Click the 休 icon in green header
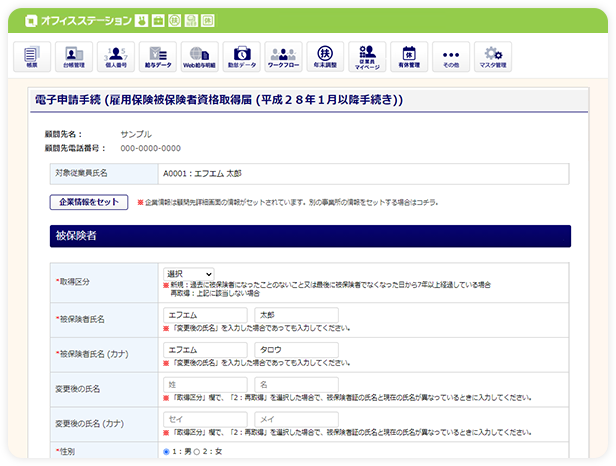616x466 pixels. [208, 20]
